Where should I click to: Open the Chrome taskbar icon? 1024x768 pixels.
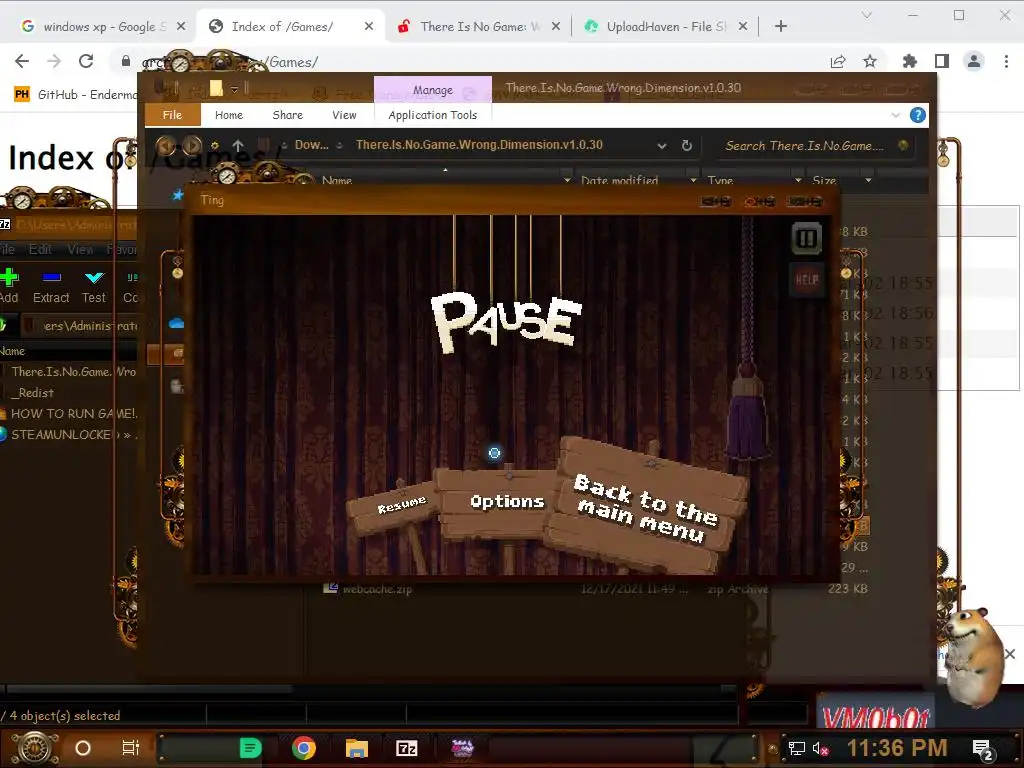tap(304, 748)
